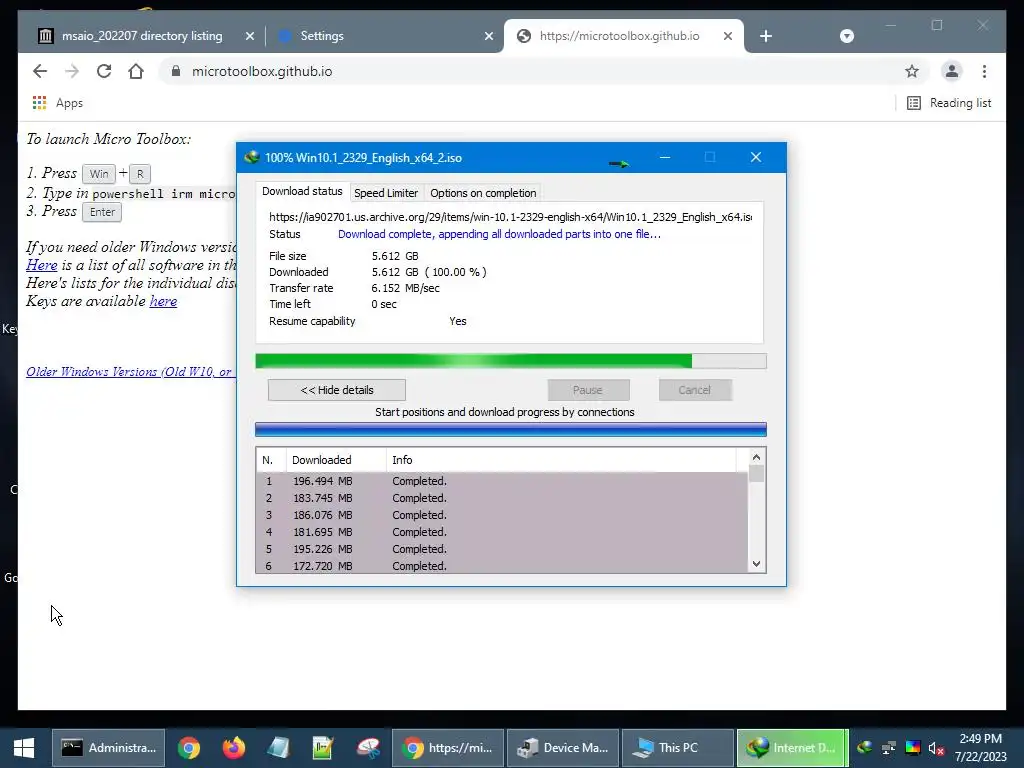
Task: Open the Download status tab
Action: (302, 191)
